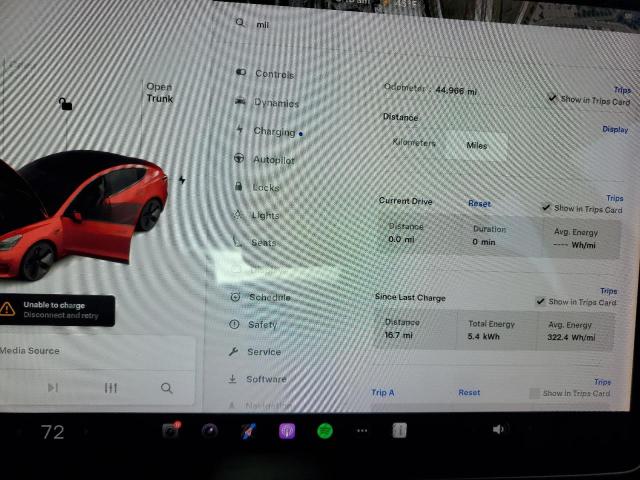Open the gray info card app icon
This screenshot has width=640, height=480.
[400, 430]
